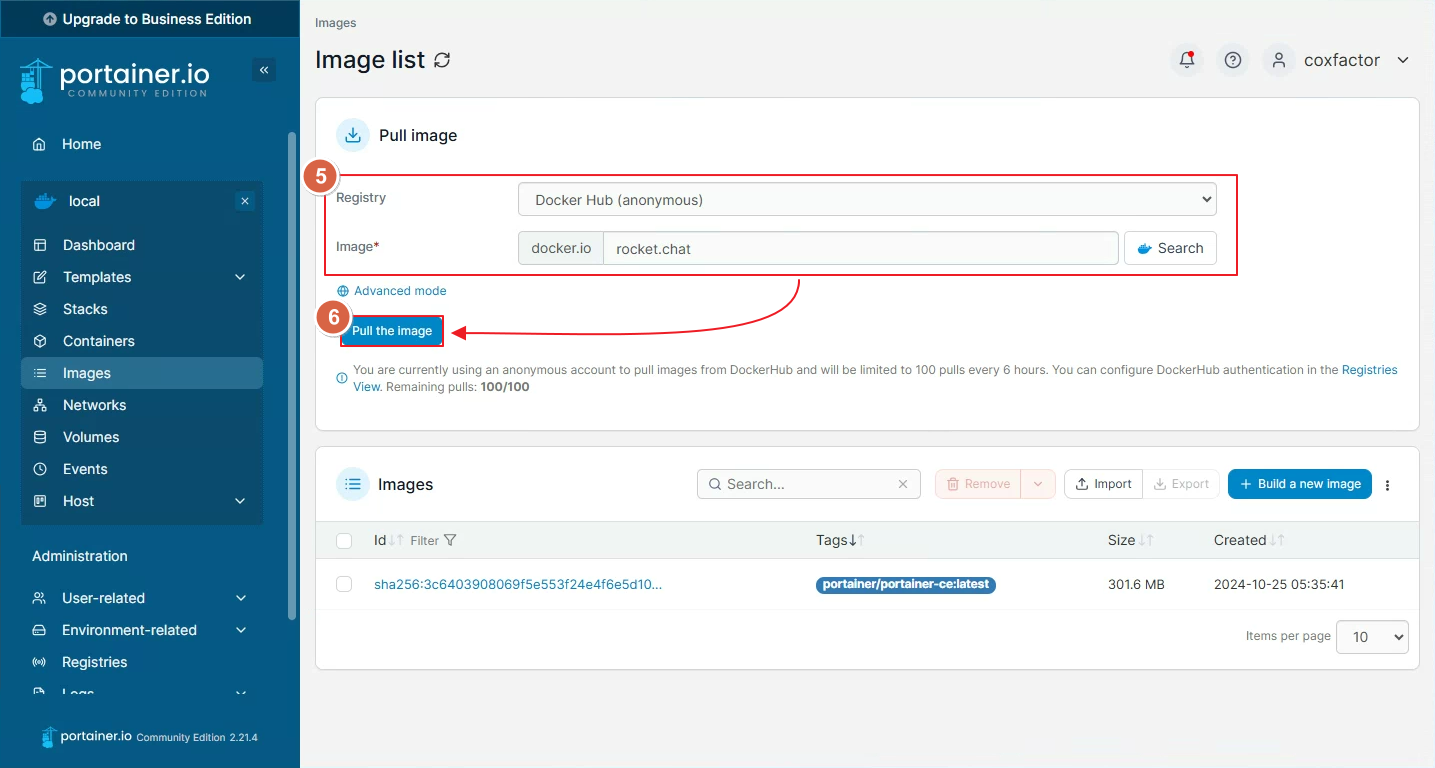Image resolution: width=1435 pixels, height=768 pixels.
Task: Open Networks in the sidebar
Action: [142, 405]
